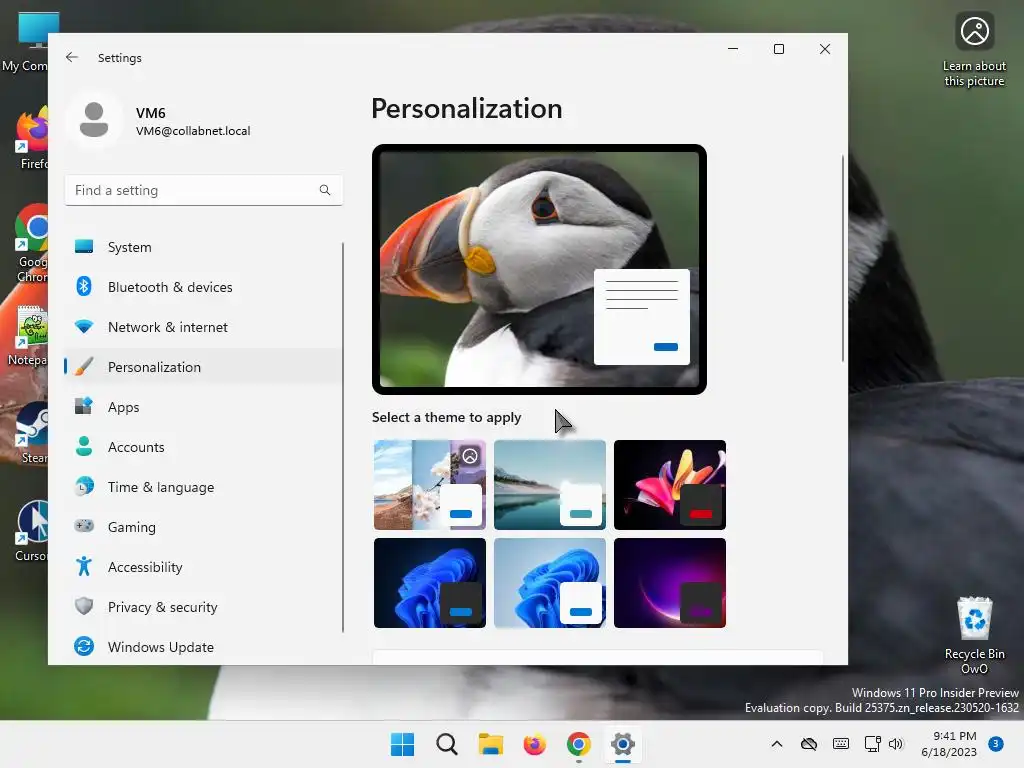Click the Accounts person icon
The height and width of the screenshot is (768, 1024).
(84, 447)
